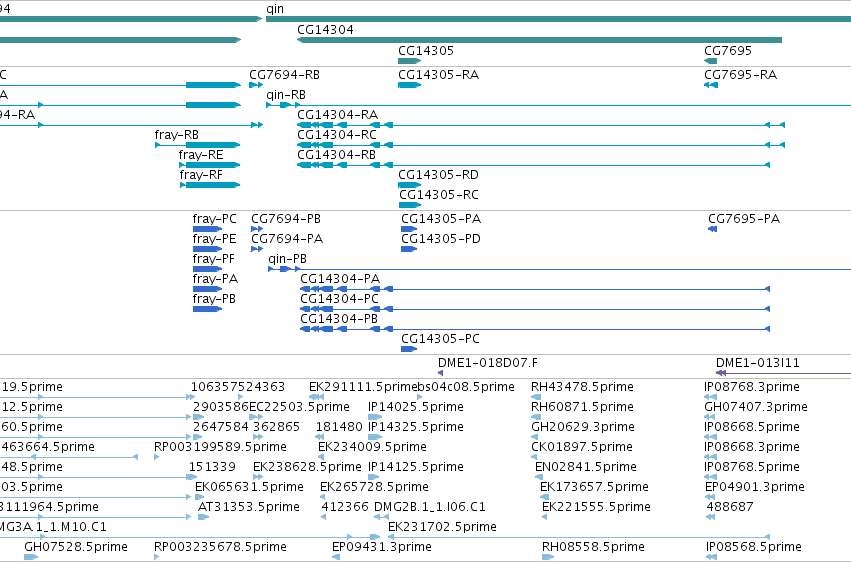
Task: Click the CG14304-RA transcript label
Action: (x=338, y=115)
